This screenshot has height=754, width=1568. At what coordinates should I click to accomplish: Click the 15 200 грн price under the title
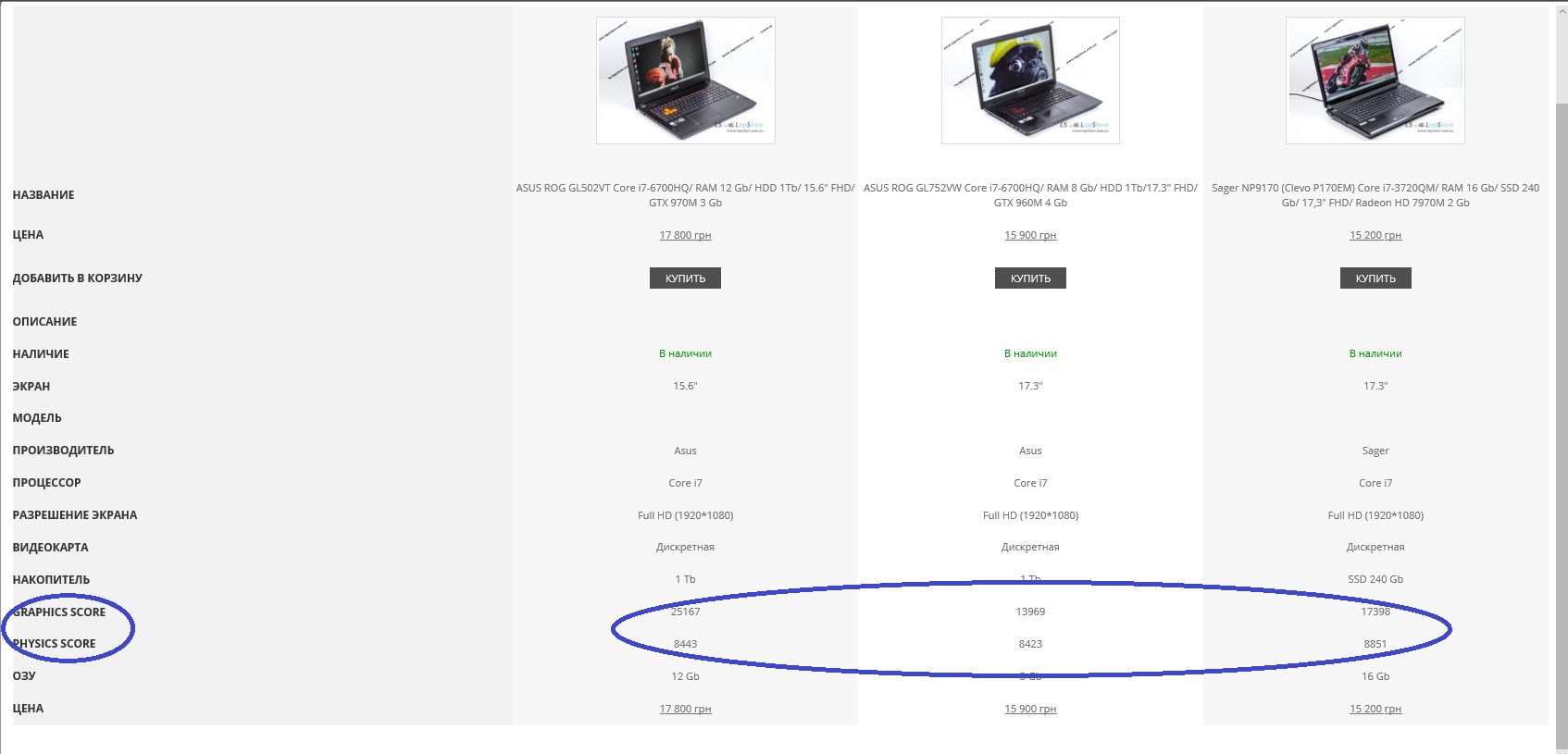click(1375, 235)
